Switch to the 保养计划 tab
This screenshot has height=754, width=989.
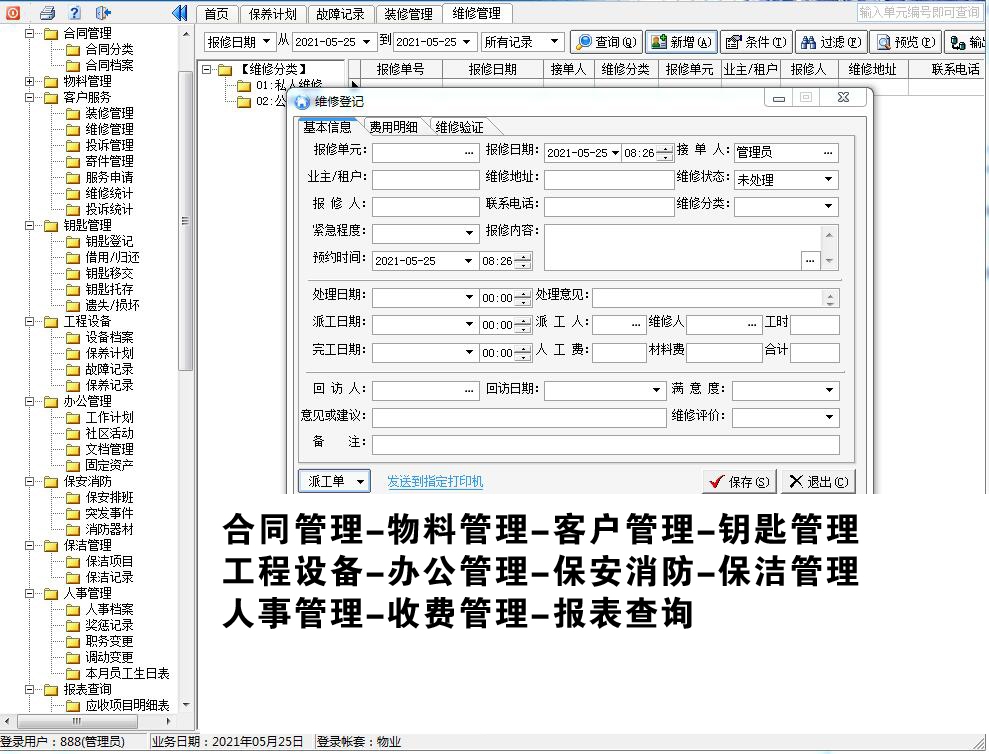click(x=273, y=14)
